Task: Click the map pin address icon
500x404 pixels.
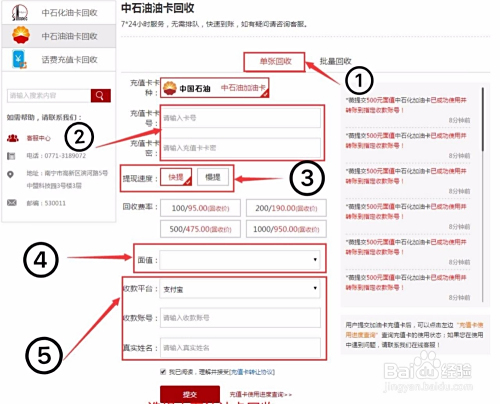Action: click(11, 174)
